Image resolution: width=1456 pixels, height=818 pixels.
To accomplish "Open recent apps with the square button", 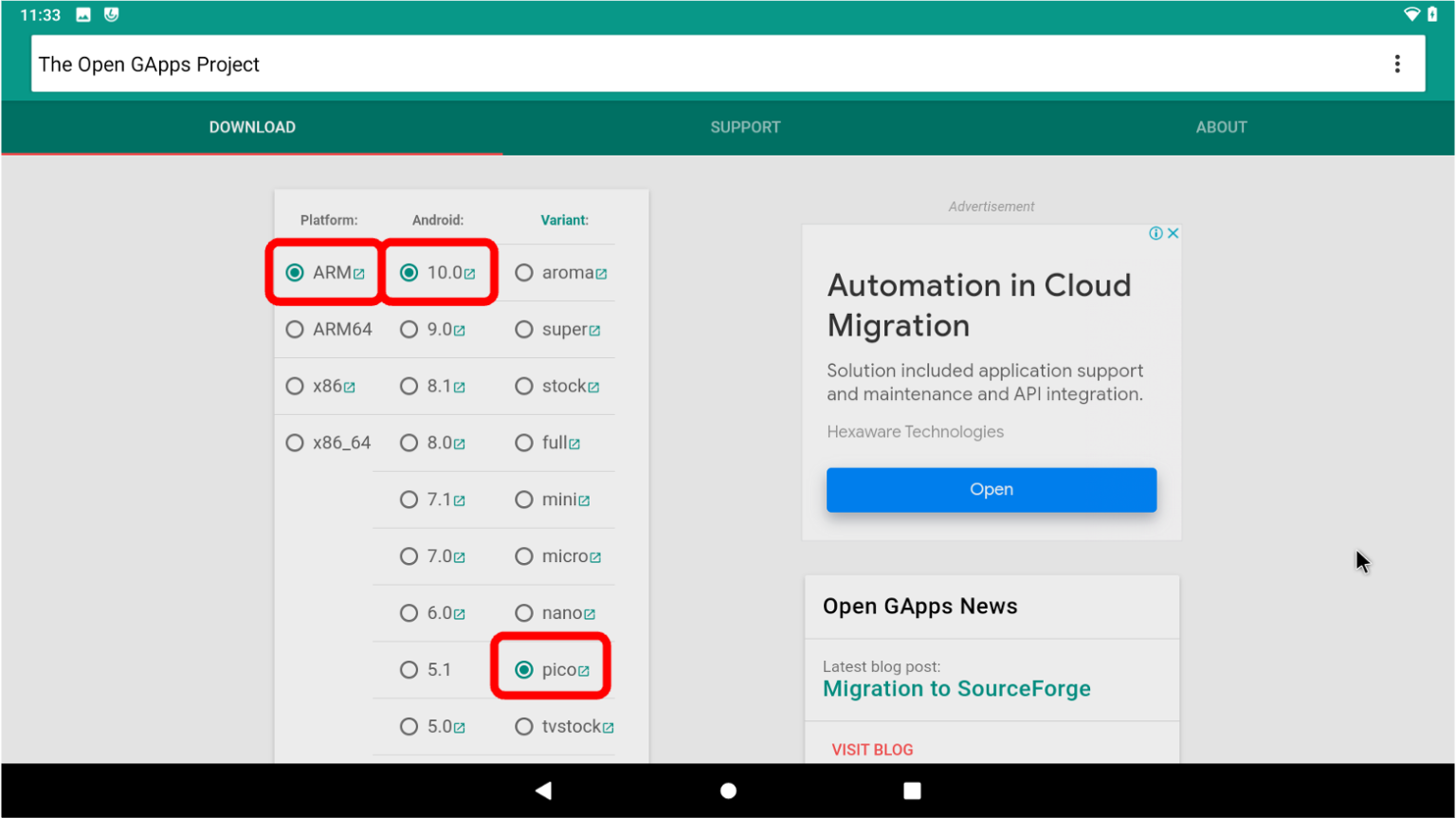I will tap(911, 790).
